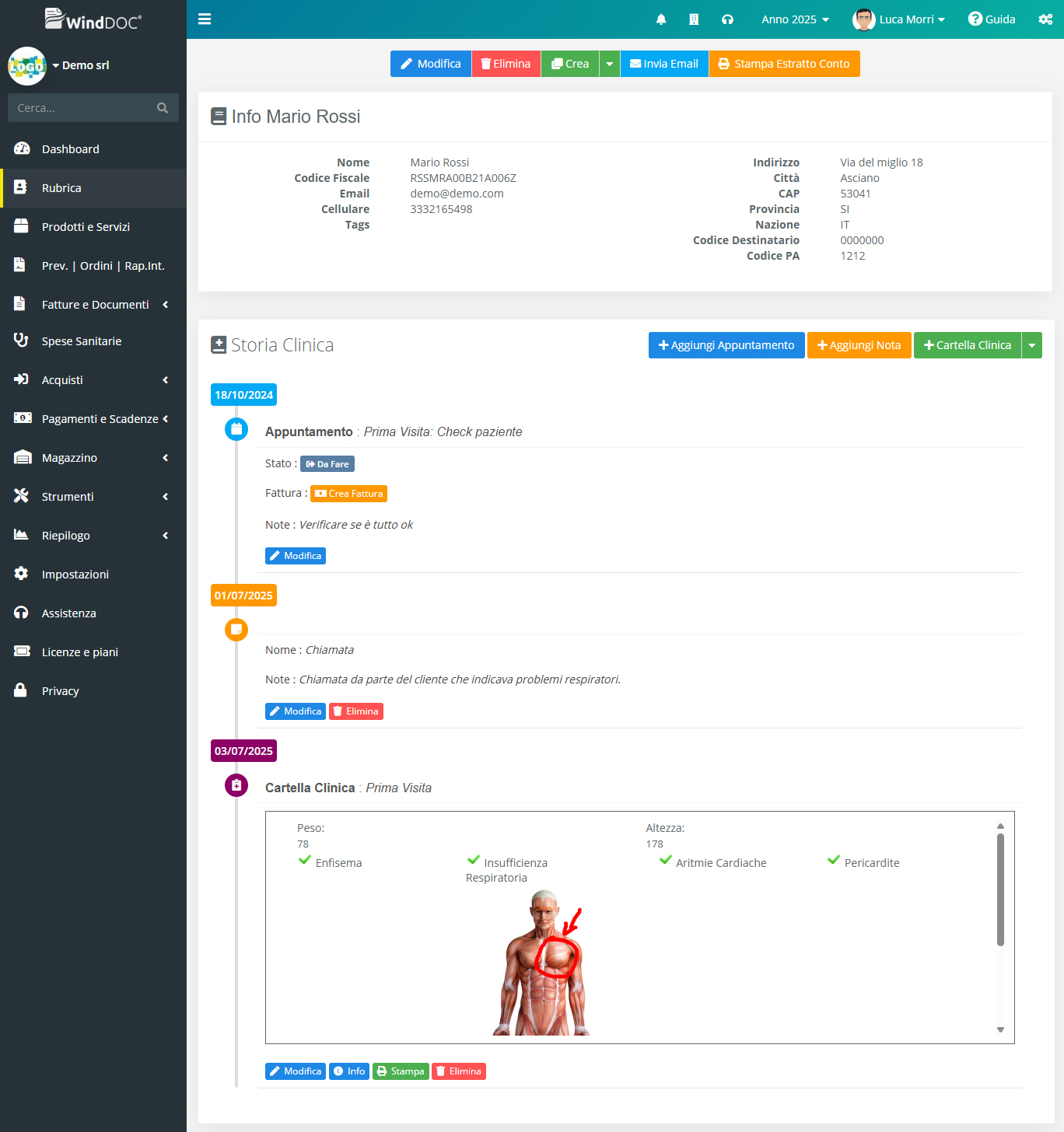Expand Fatture e Documenti submenu
The image size is (1064, 1132).
(165, 305)
